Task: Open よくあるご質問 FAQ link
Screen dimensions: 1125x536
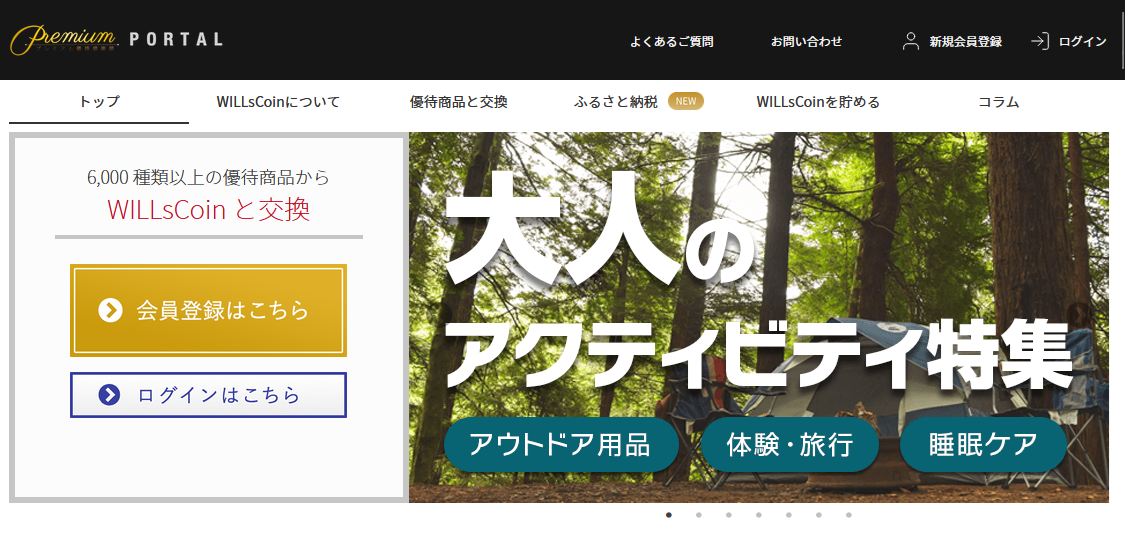Action: click(672, 42)
